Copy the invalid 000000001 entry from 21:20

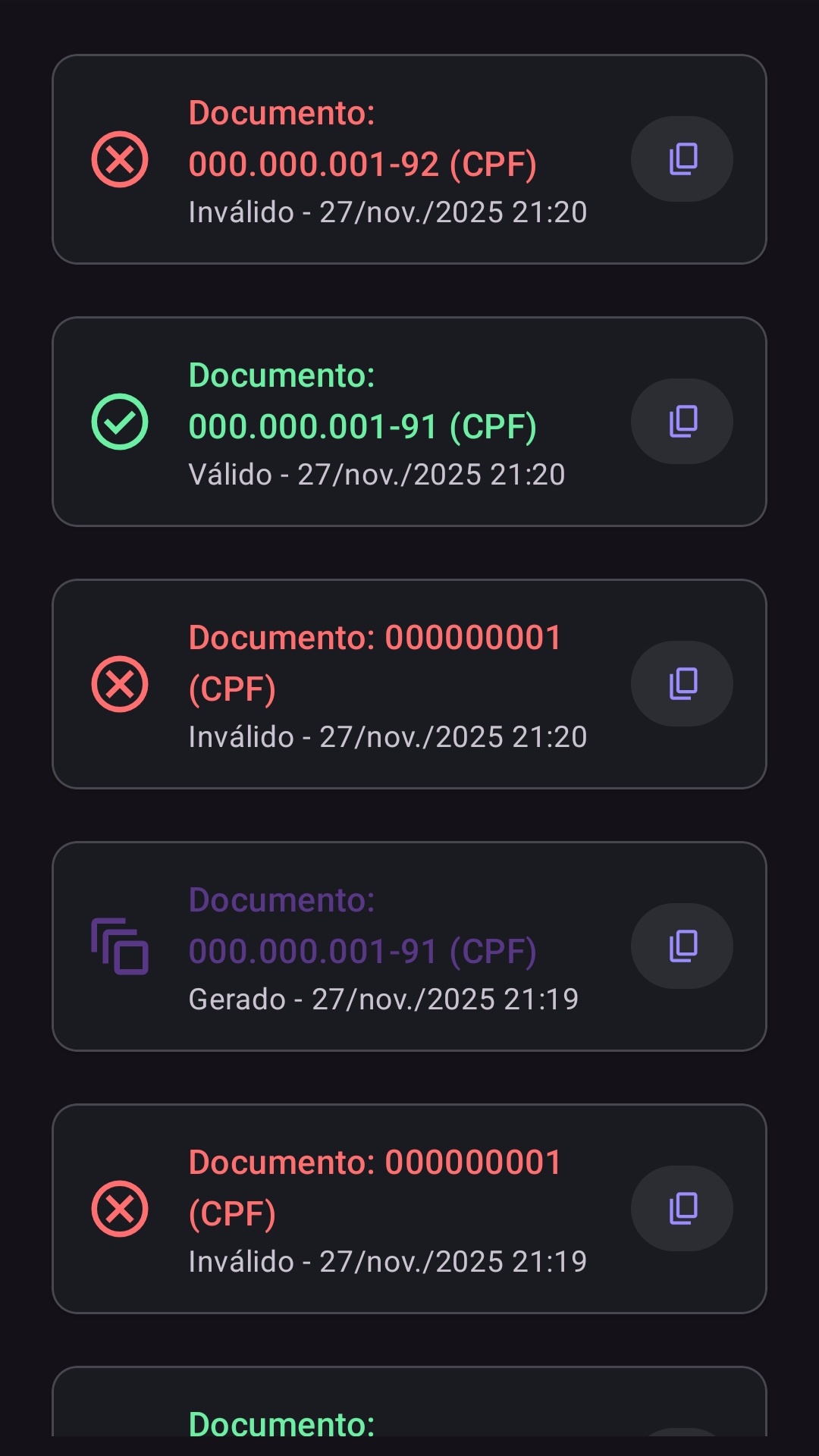(x=682, y=684)
